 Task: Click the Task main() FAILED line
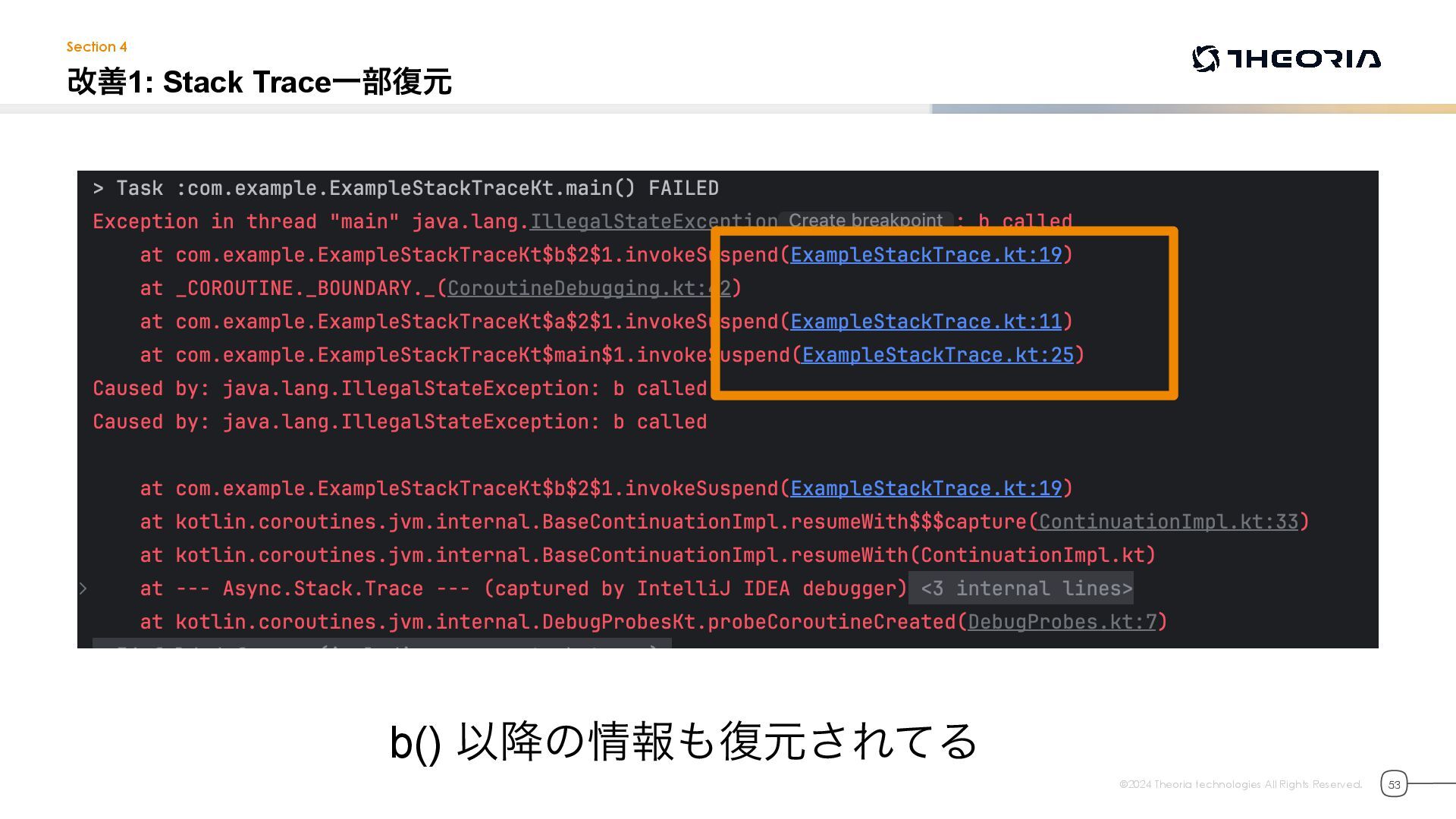[406, 188]
